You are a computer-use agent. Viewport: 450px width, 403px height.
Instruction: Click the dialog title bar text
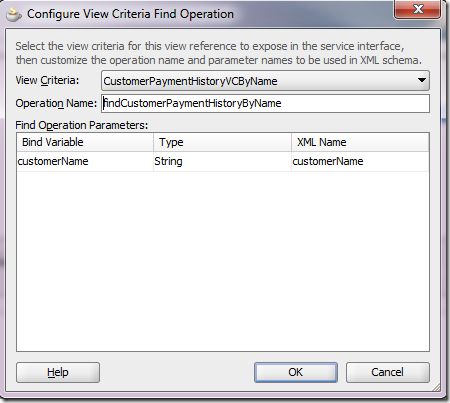pyautogui.click(x=130, y=14)
